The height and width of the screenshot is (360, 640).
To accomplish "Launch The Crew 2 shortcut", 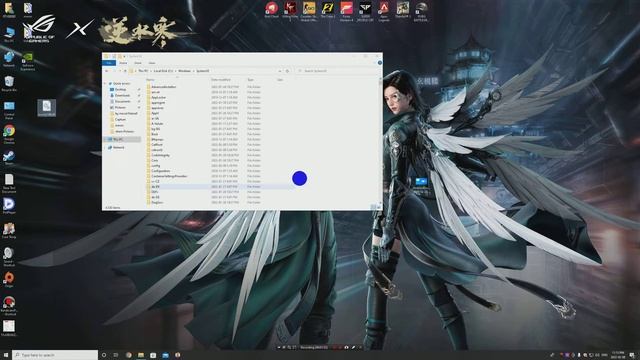I will pos(328,10).
